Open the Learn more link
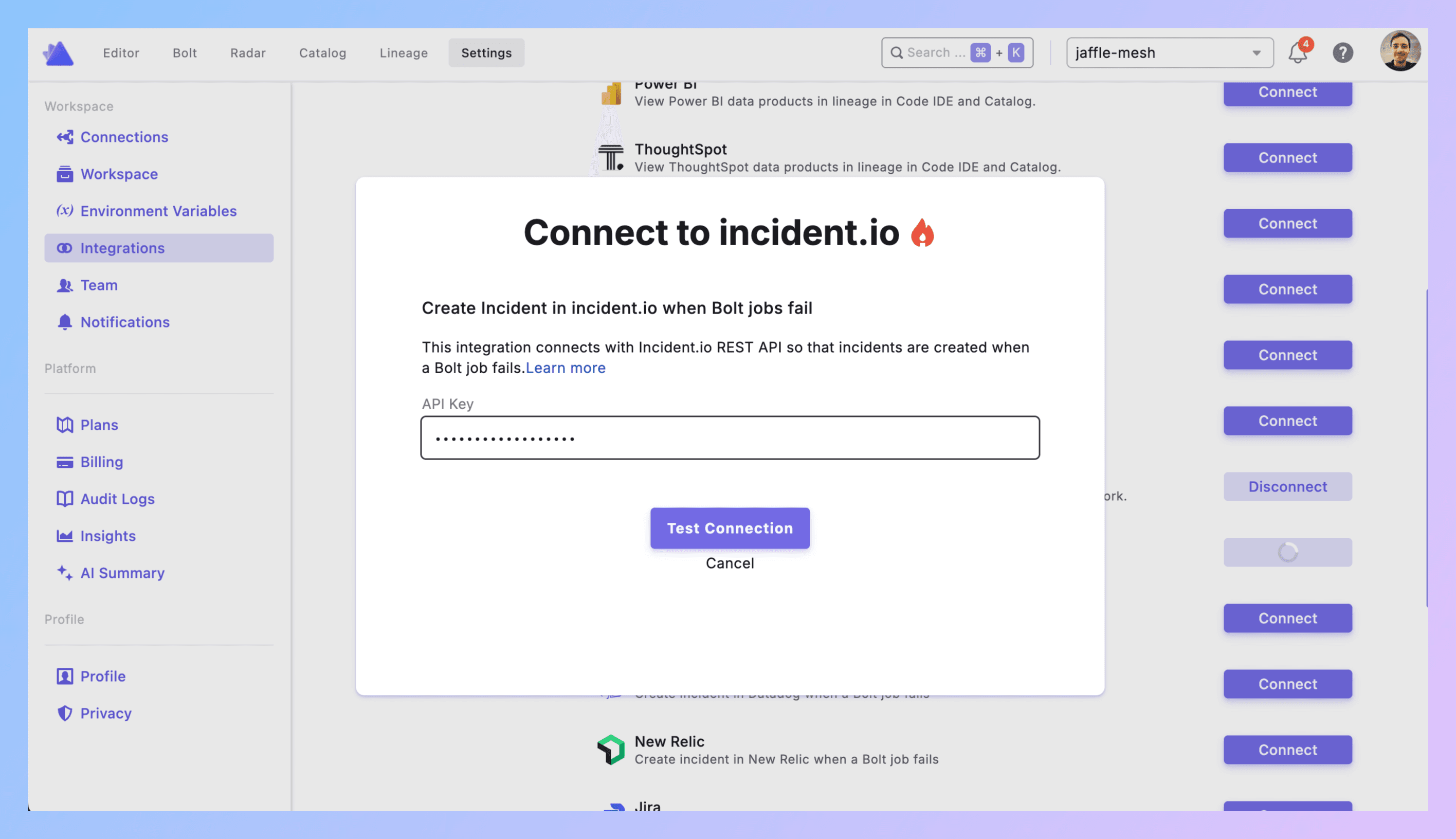 565,368
